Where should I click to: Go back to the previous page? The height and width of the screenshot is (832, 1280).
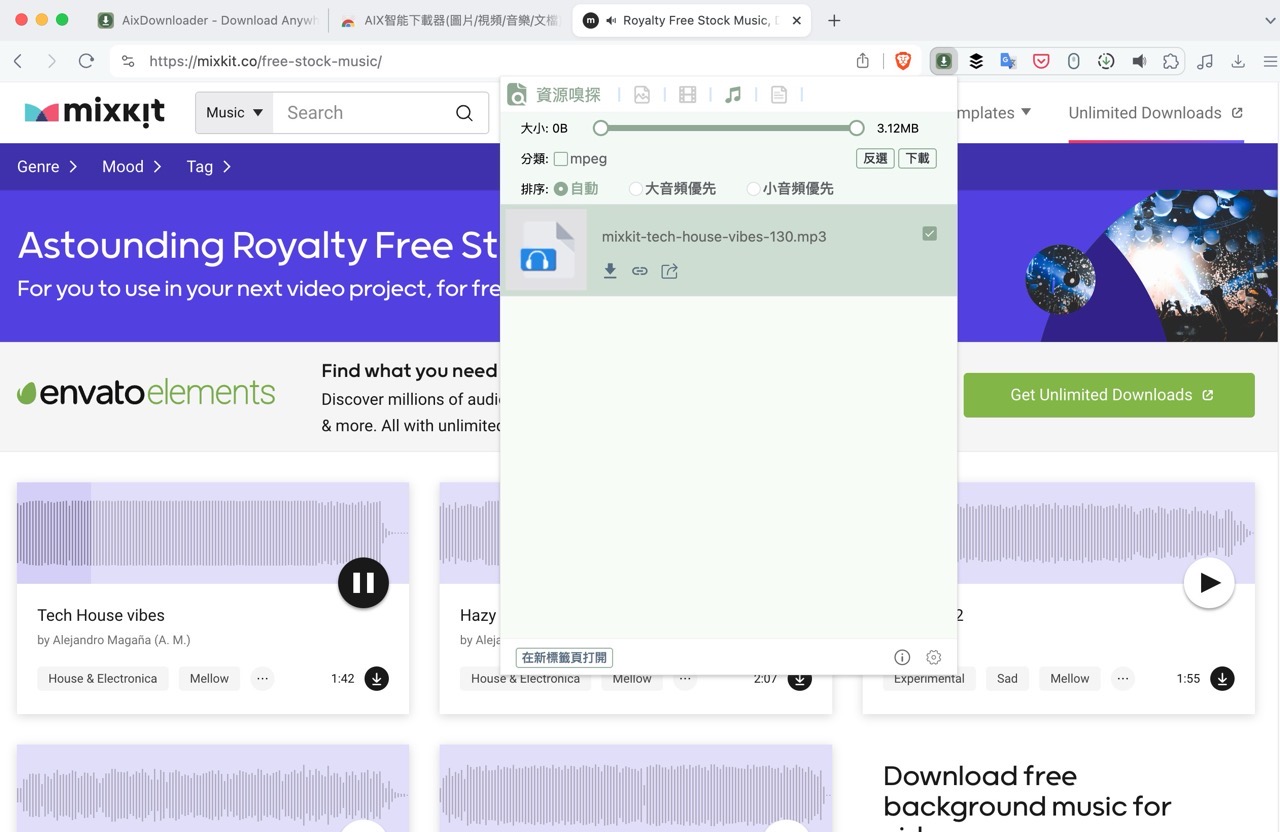18,61
